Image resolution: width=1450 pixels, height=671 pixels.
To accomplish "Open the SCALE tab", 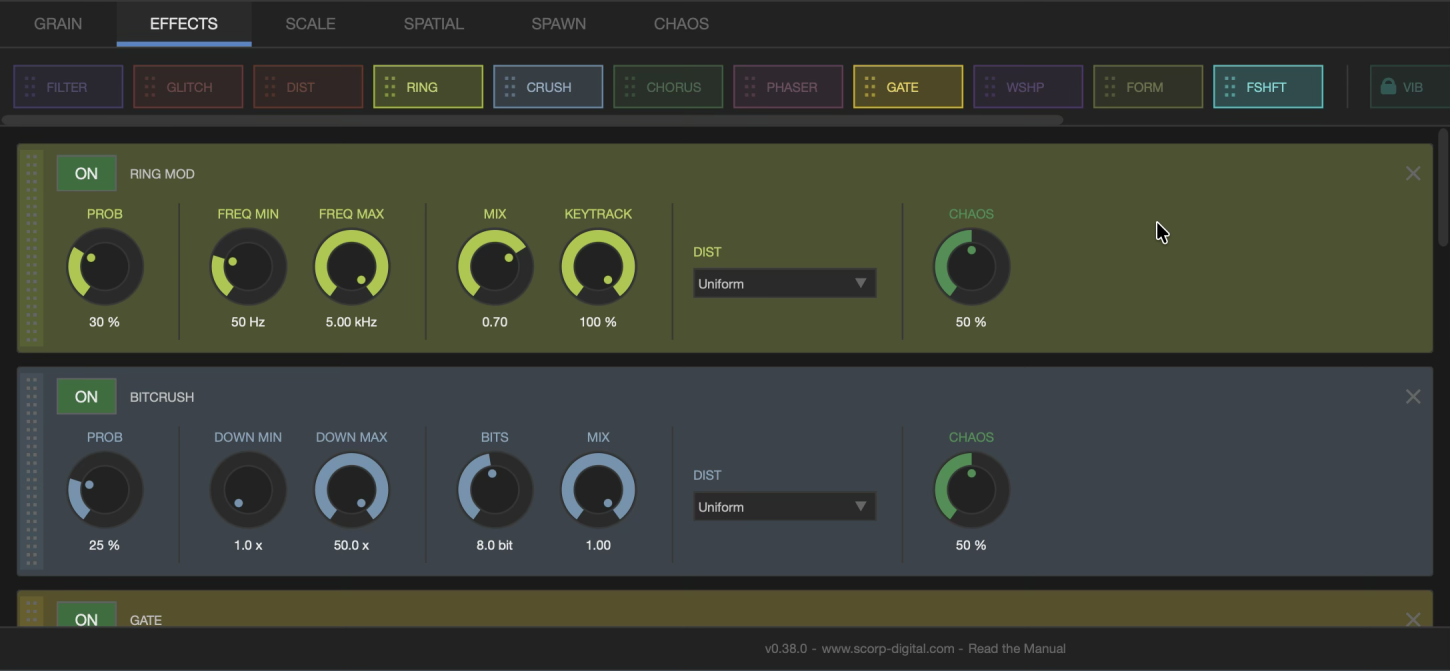I will tap(310, 23).
